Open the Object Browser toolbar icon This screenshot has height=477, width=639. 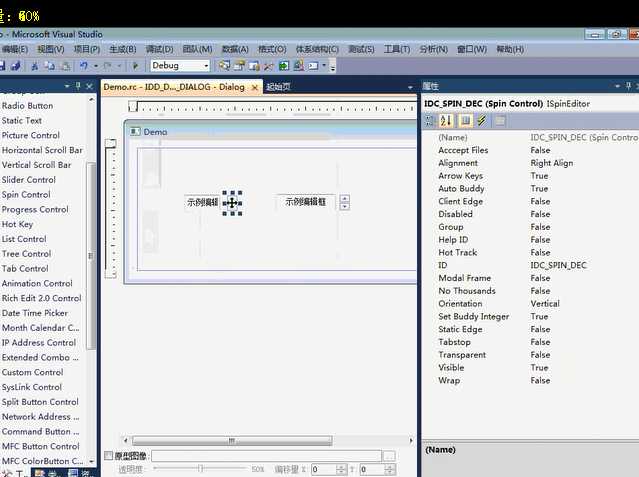254,66
